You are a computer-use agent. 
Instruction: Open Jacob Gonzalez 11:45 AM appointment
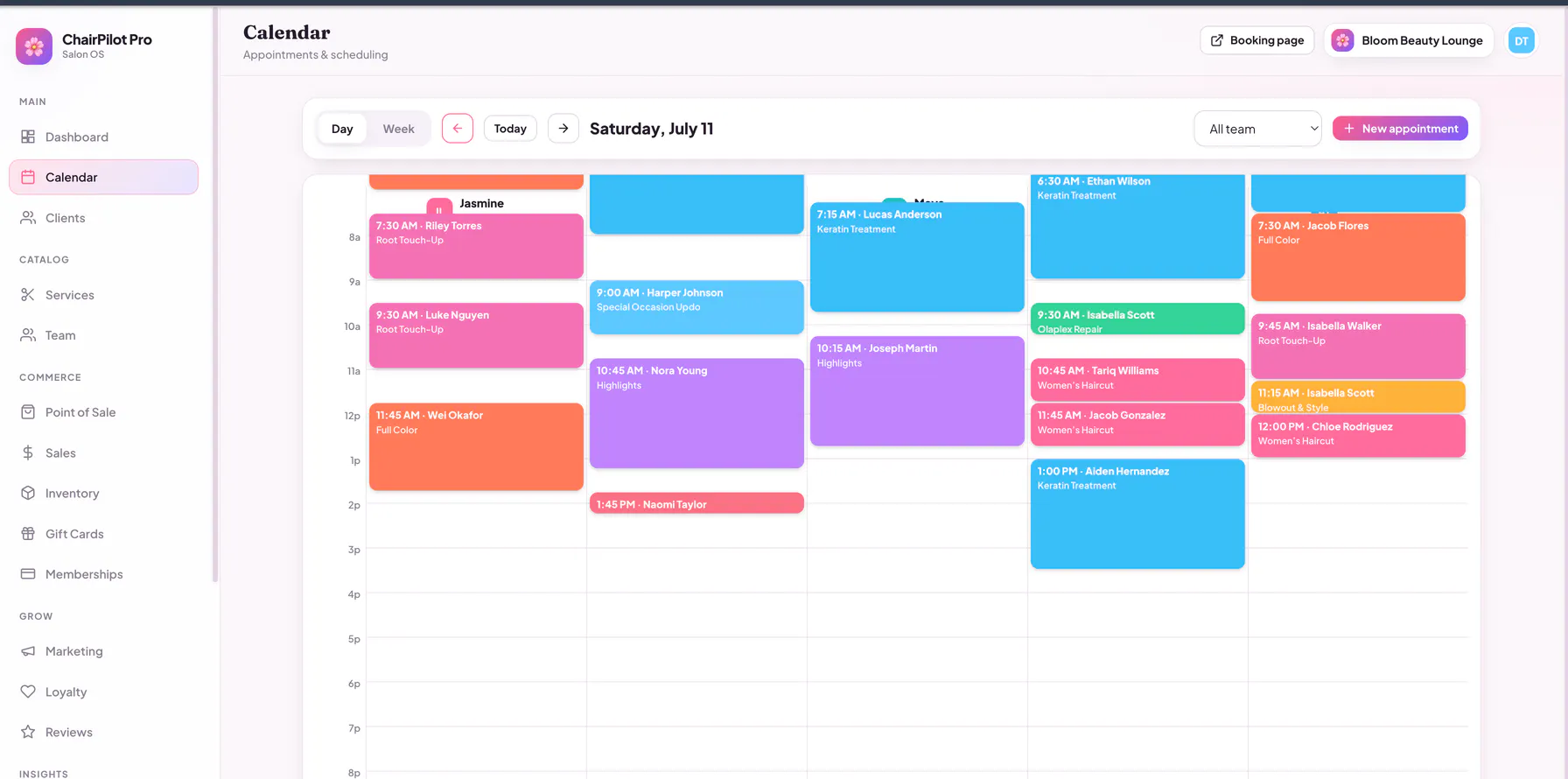1137,425
